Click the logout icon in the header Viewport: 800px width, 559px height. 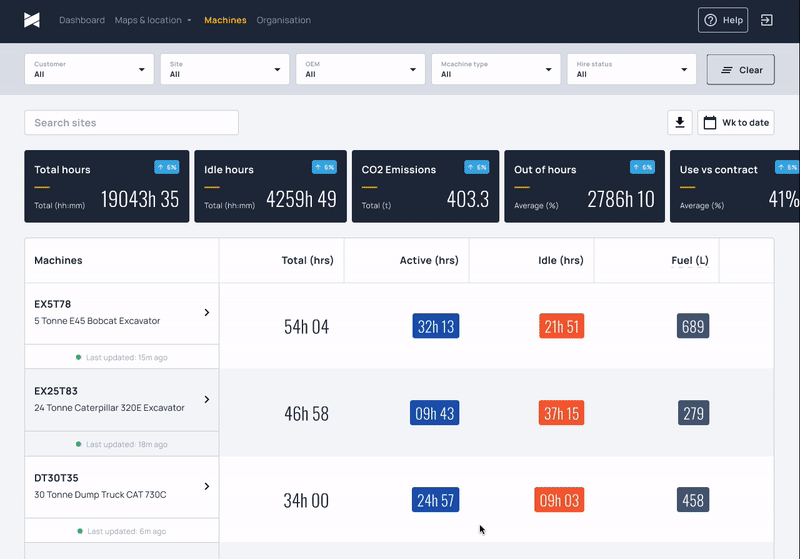click(766, 20)
